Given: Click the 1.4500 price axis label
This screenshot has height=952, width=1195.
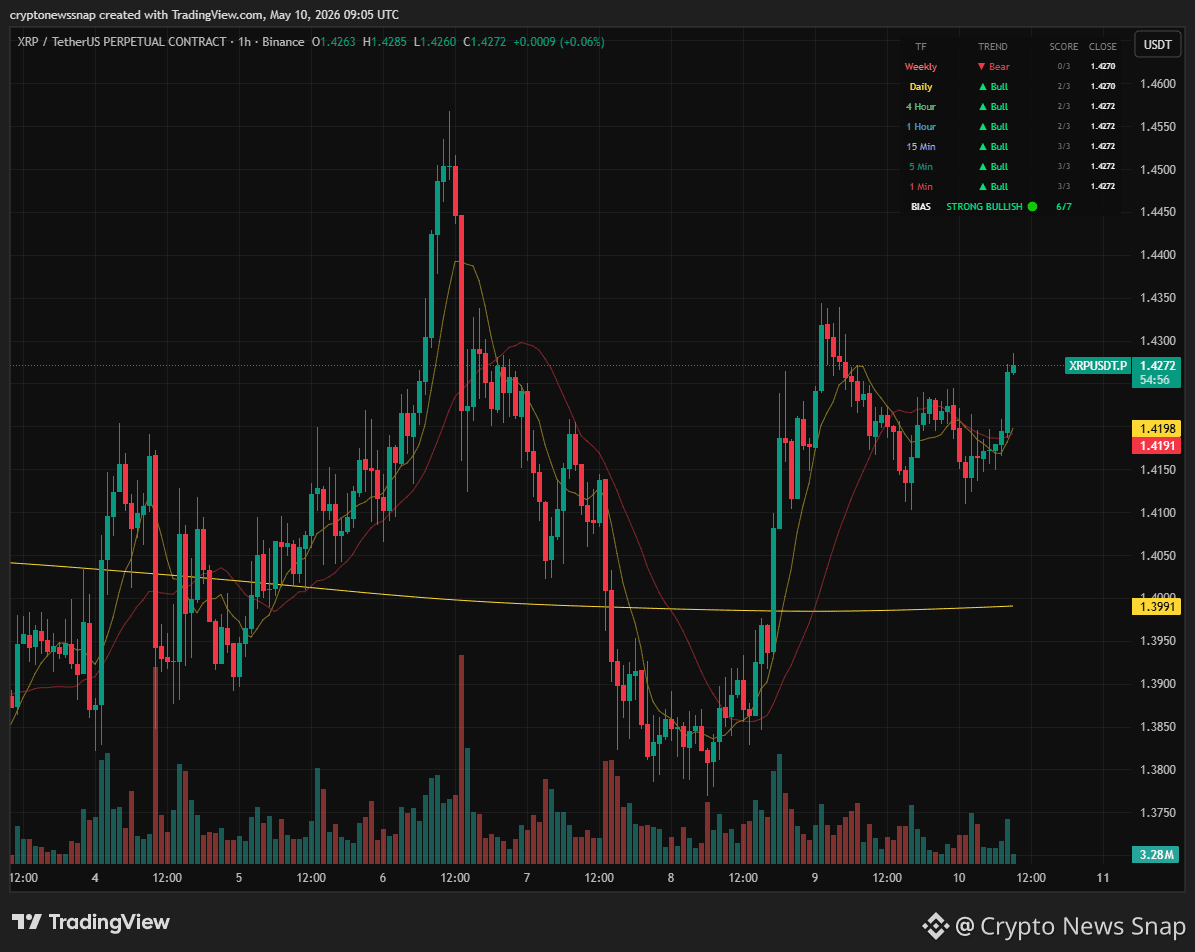Looking at the screenshot, I should coord(1158,169).
